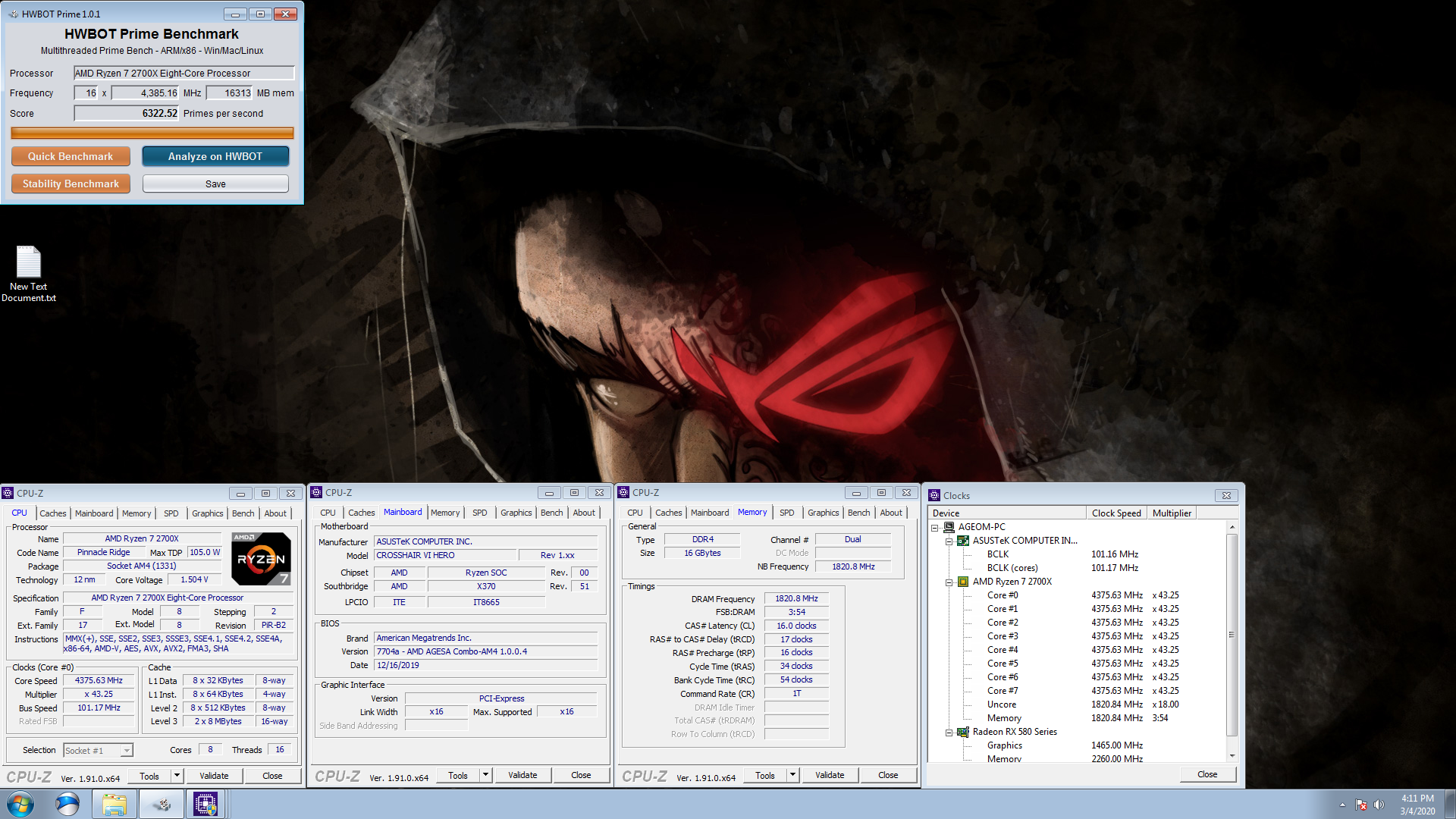The width and height of the screenshot is (1456, 819).
Task: Start the Quick Benchmark
Action: pyautogui.click(x=71, y=156)
